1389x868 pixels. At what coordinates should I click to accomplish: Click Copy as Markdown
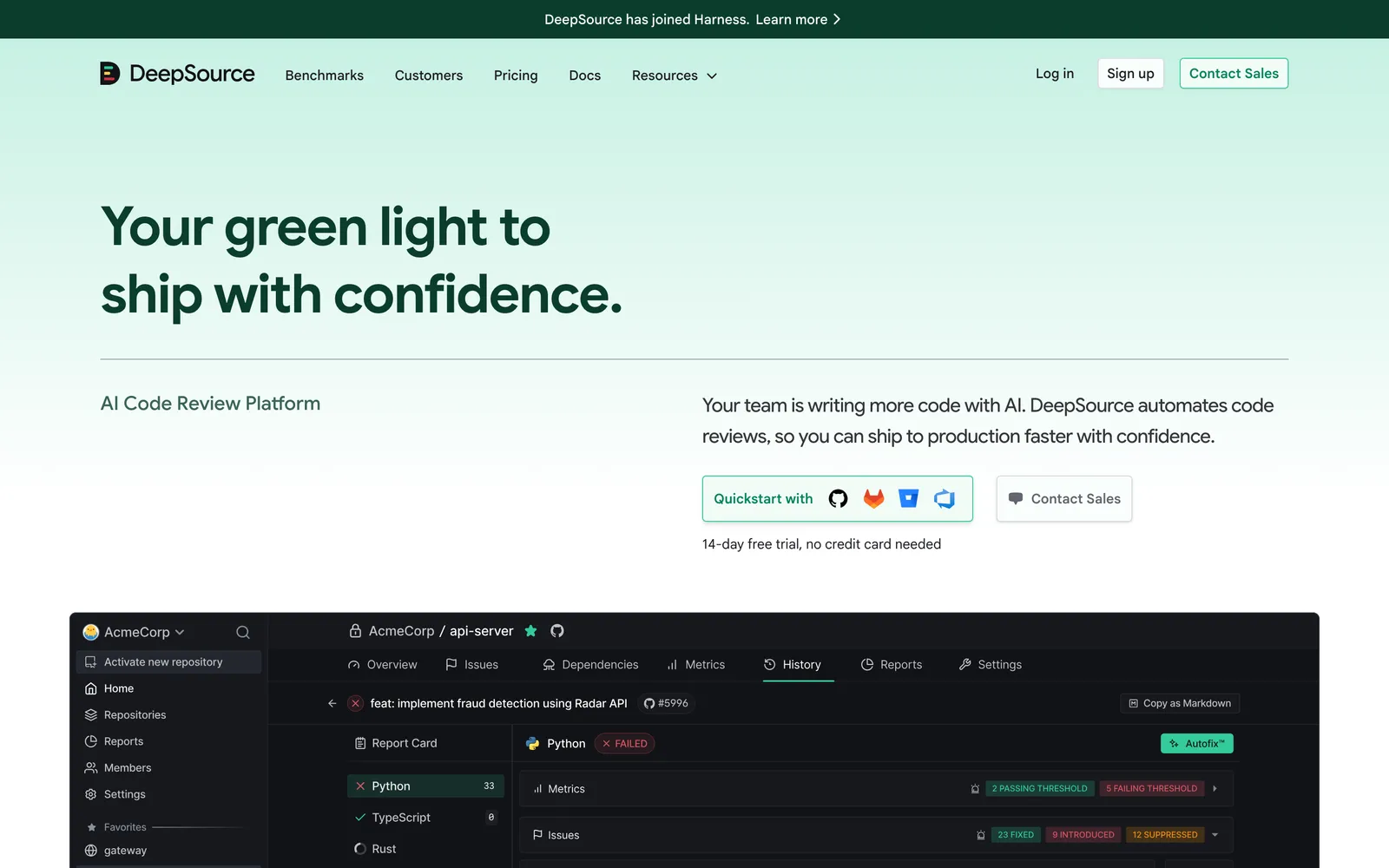coord(1180,703)
